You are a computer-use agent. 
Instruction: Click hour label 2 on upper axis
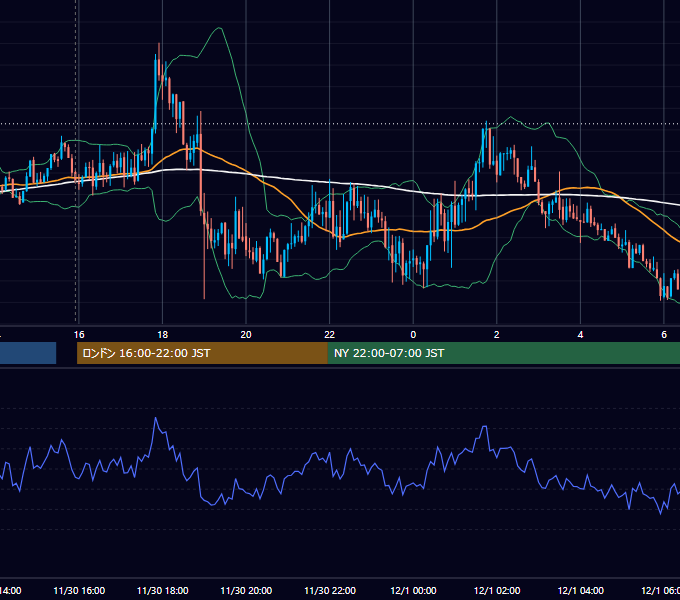click(497, 335)
